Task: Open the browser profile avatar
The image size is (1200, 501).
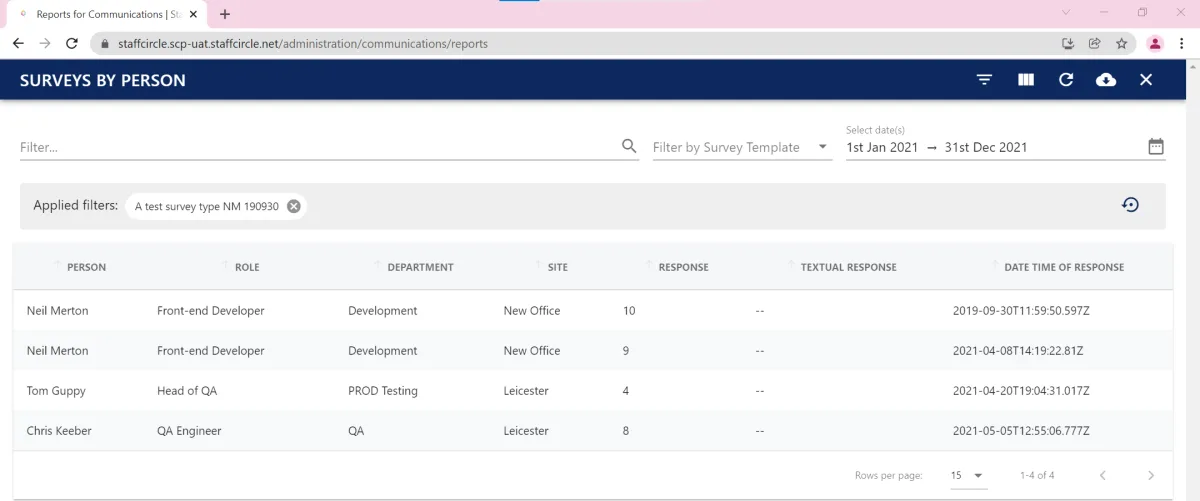Action: tap(1155, 43)
